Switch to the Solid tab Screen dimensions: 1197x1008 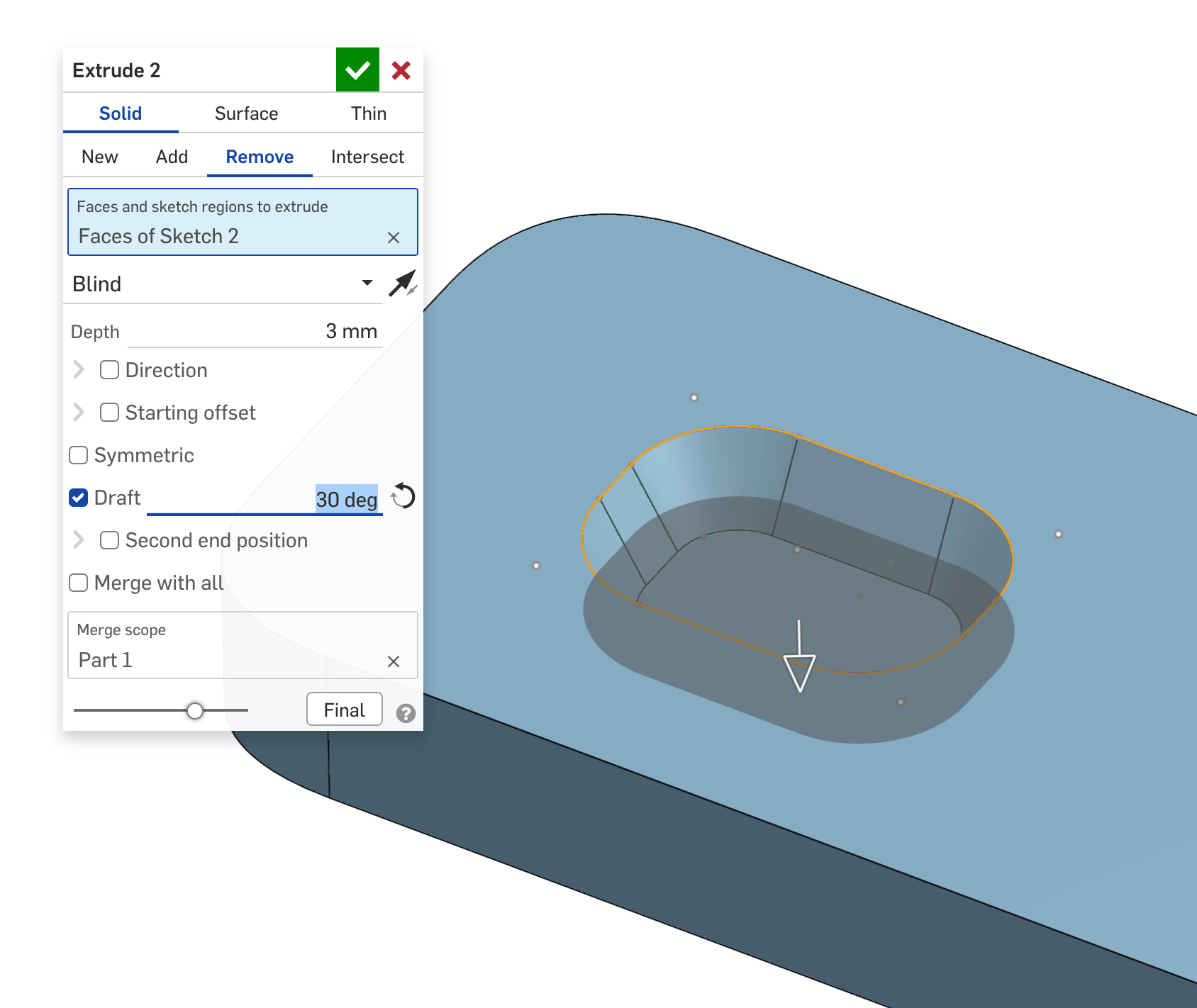pyautogui.click(x=121, y=113)
